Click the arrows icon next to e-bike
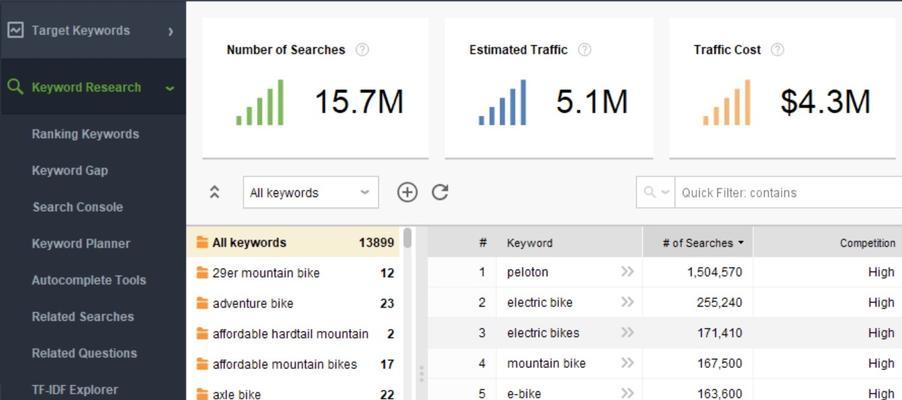This screenshot has height=400, width=902. pos(627,394)
